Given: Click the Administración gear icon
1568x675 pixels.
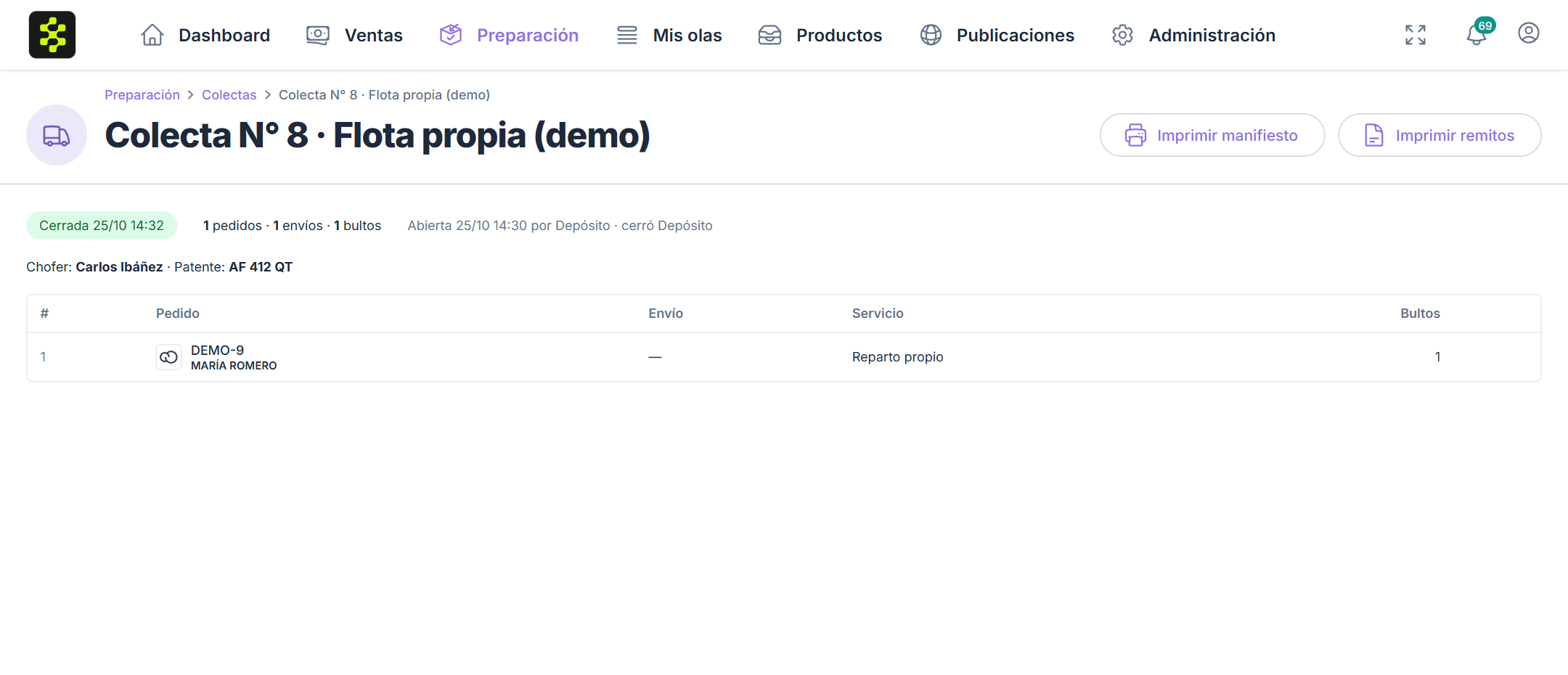Looking at the screenshot, I should click(x=1123, y=35).
